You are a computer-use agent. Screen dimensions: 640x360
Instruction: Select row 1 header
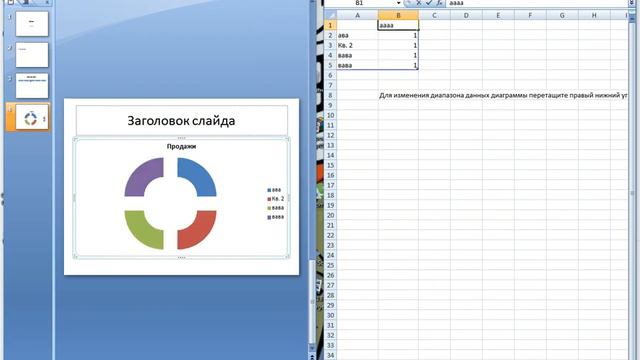(330, 25)
